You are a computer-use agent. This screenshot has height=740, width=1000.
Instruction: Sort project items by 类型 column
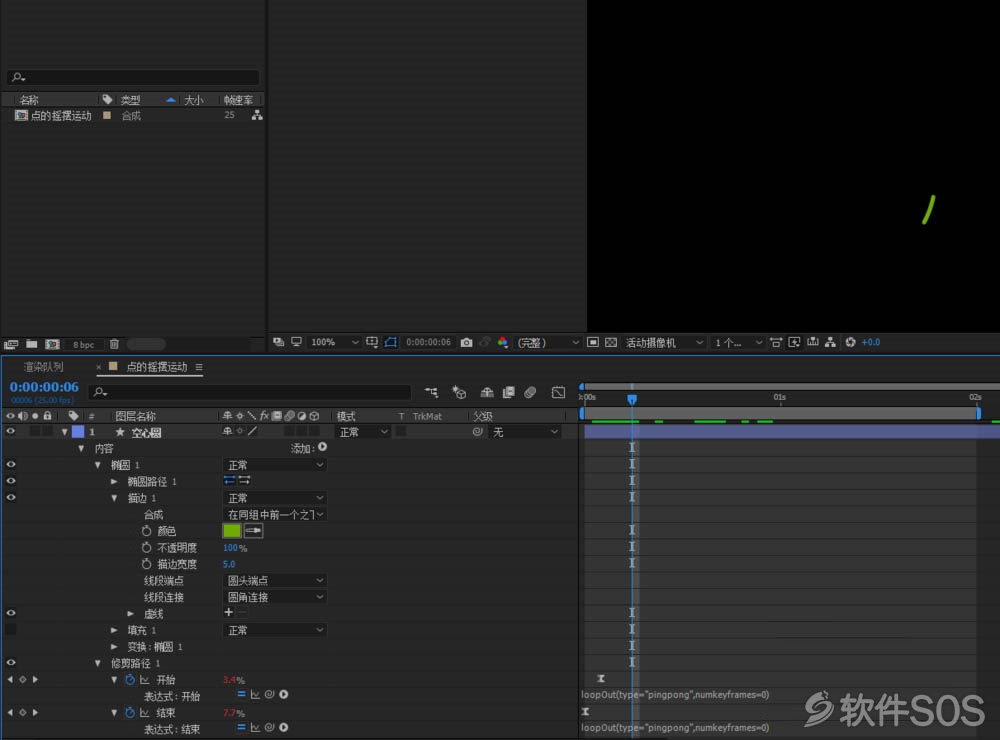(x=131, y=100)
